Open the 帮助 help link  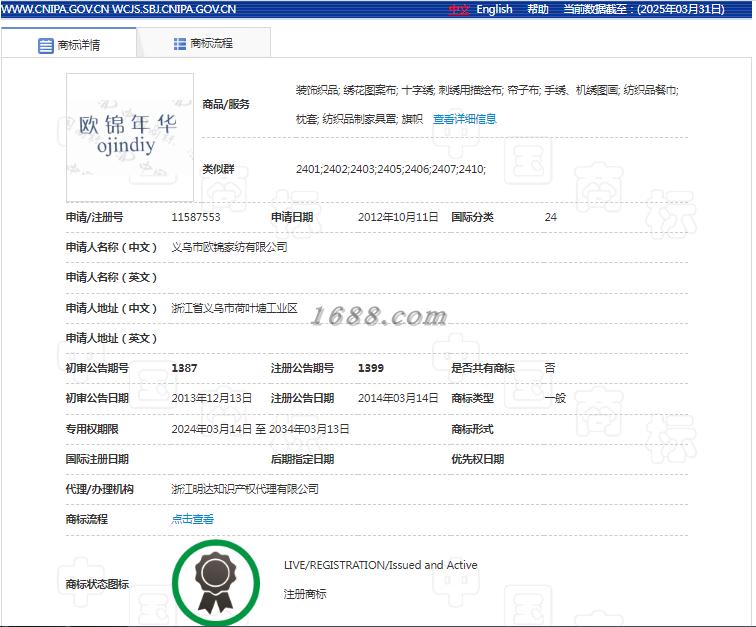[x=538, y=10]
